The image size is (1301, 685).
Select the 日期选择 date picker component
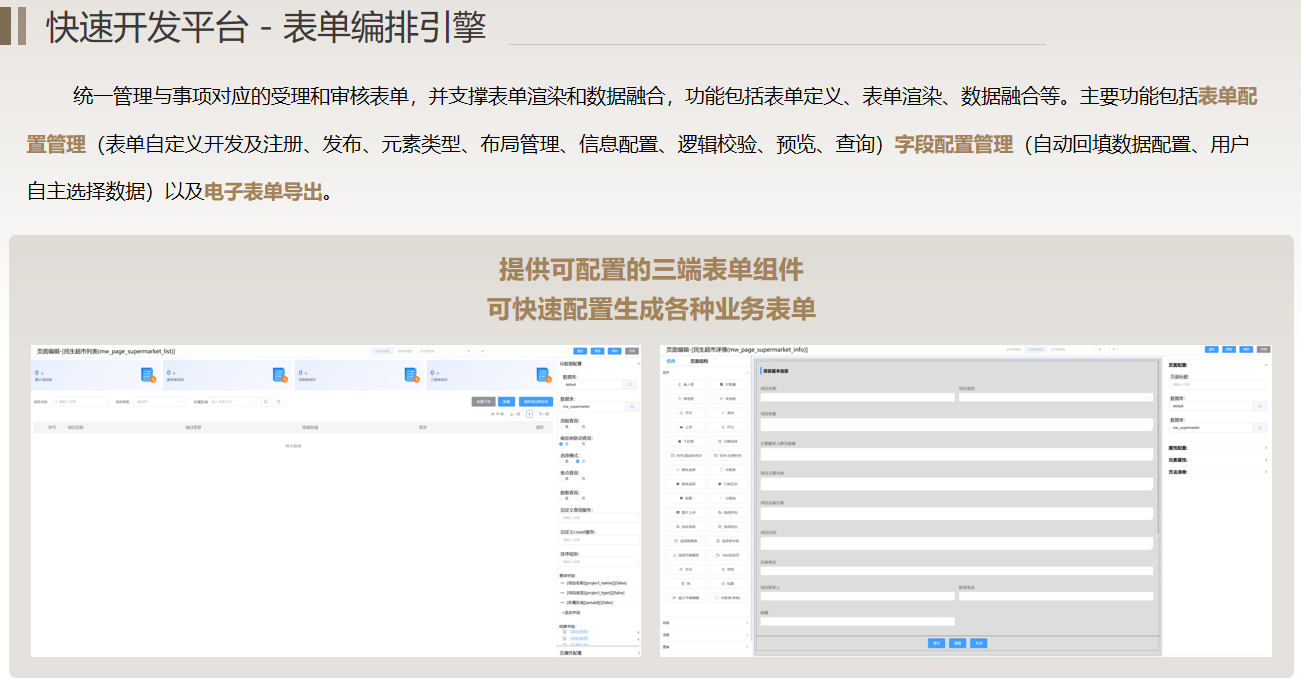728,441
